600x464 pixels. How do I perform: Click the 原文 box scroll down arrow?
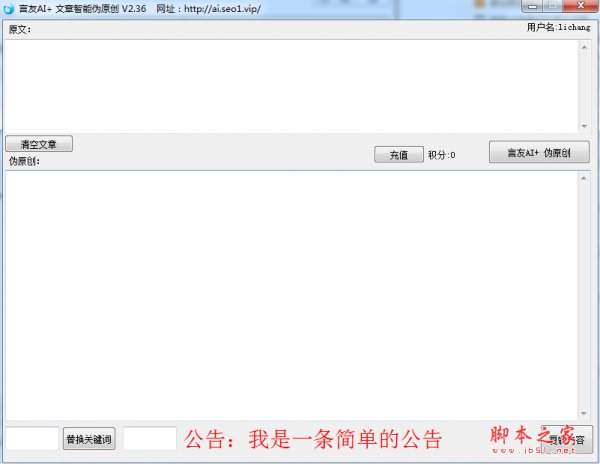[584, 126]
